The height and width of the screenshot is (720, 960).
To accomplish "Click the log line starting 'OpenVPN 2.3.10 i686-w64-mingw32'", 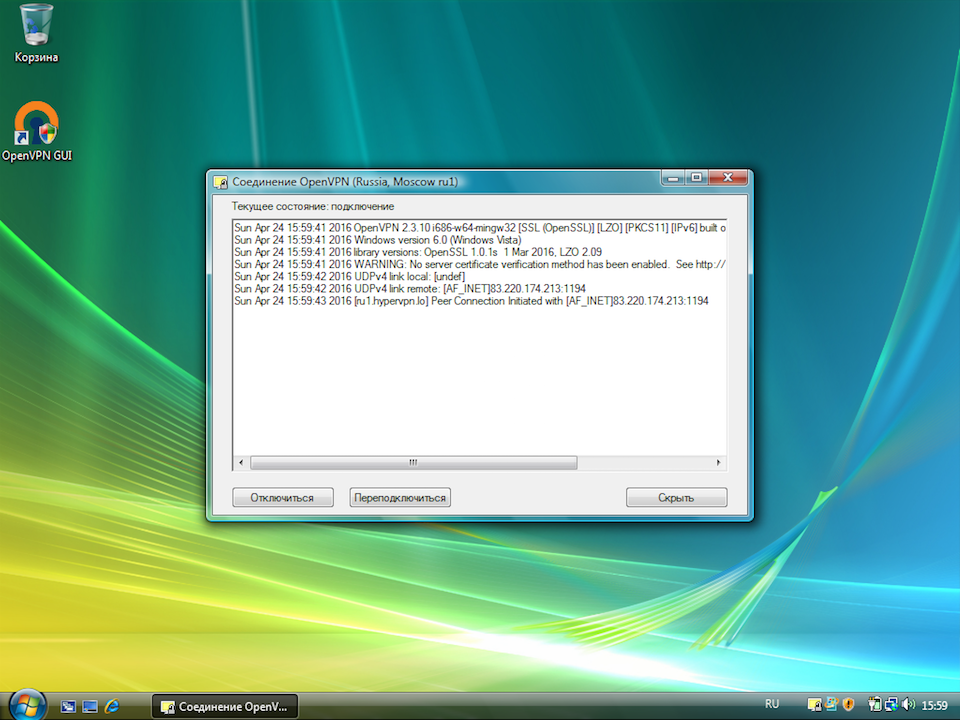I will coord(480,228).
